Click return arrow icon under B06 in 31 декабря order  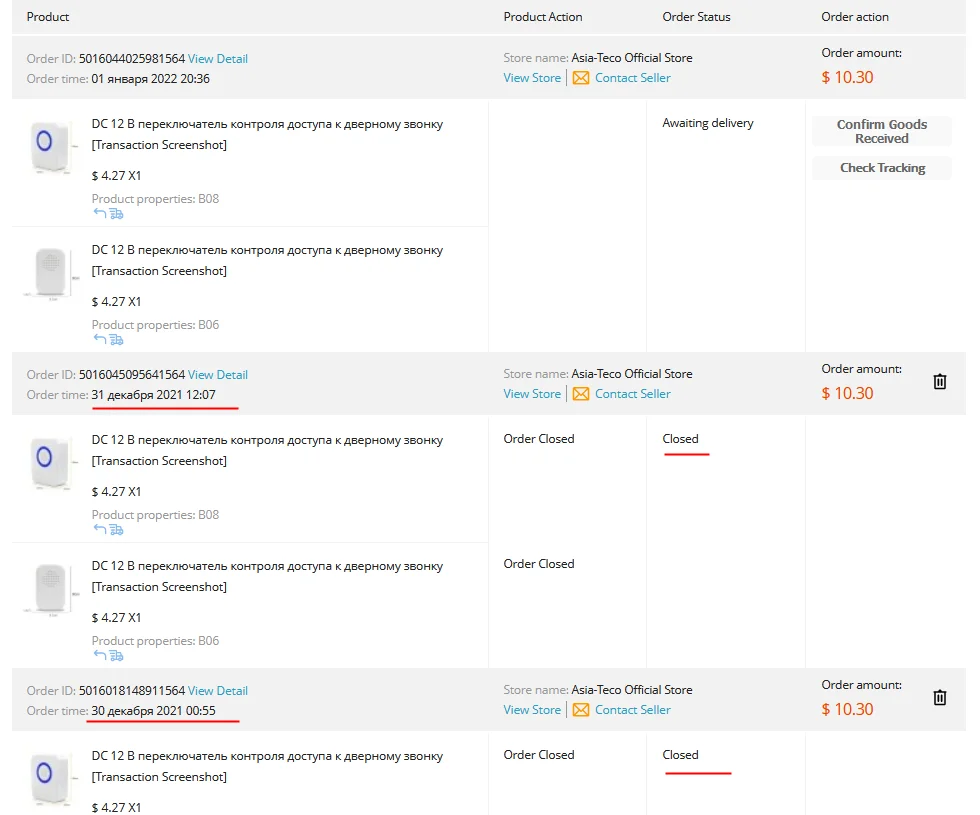99,655
